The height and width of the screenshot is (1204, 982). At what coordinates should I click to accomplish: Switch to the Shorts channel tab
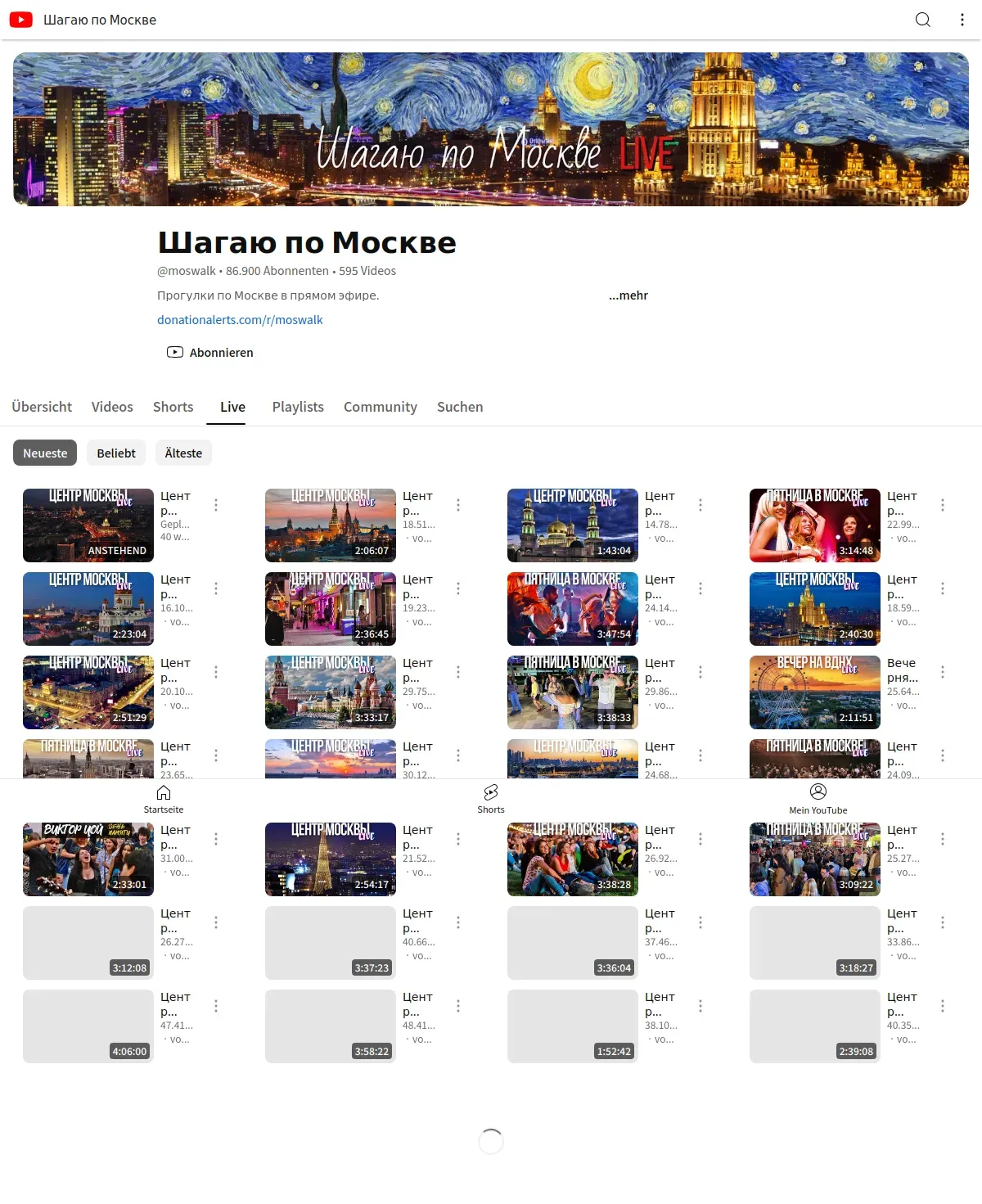[173, 407]
